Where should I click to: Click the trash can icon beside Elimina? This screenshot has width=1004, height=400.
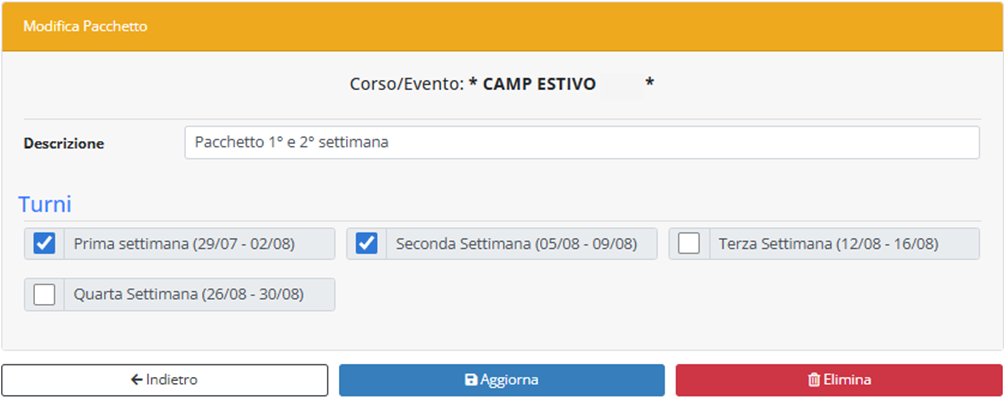point(814,380)
